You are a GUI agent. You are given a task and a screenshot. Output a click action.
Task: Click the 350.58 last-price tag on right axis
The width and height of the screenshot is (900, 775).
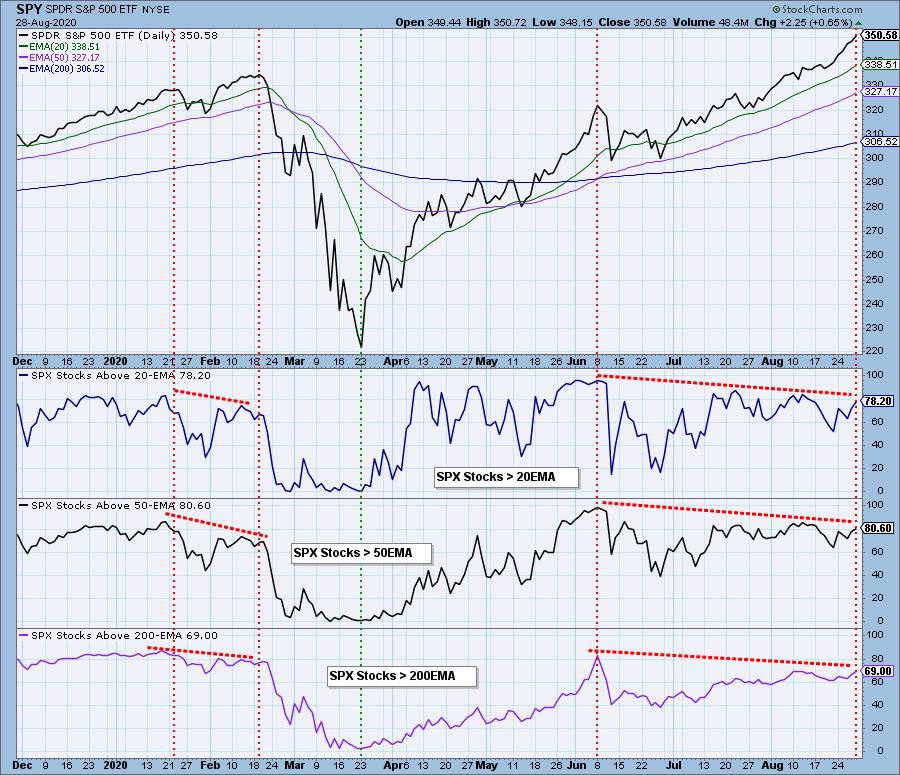coord(880,35)
